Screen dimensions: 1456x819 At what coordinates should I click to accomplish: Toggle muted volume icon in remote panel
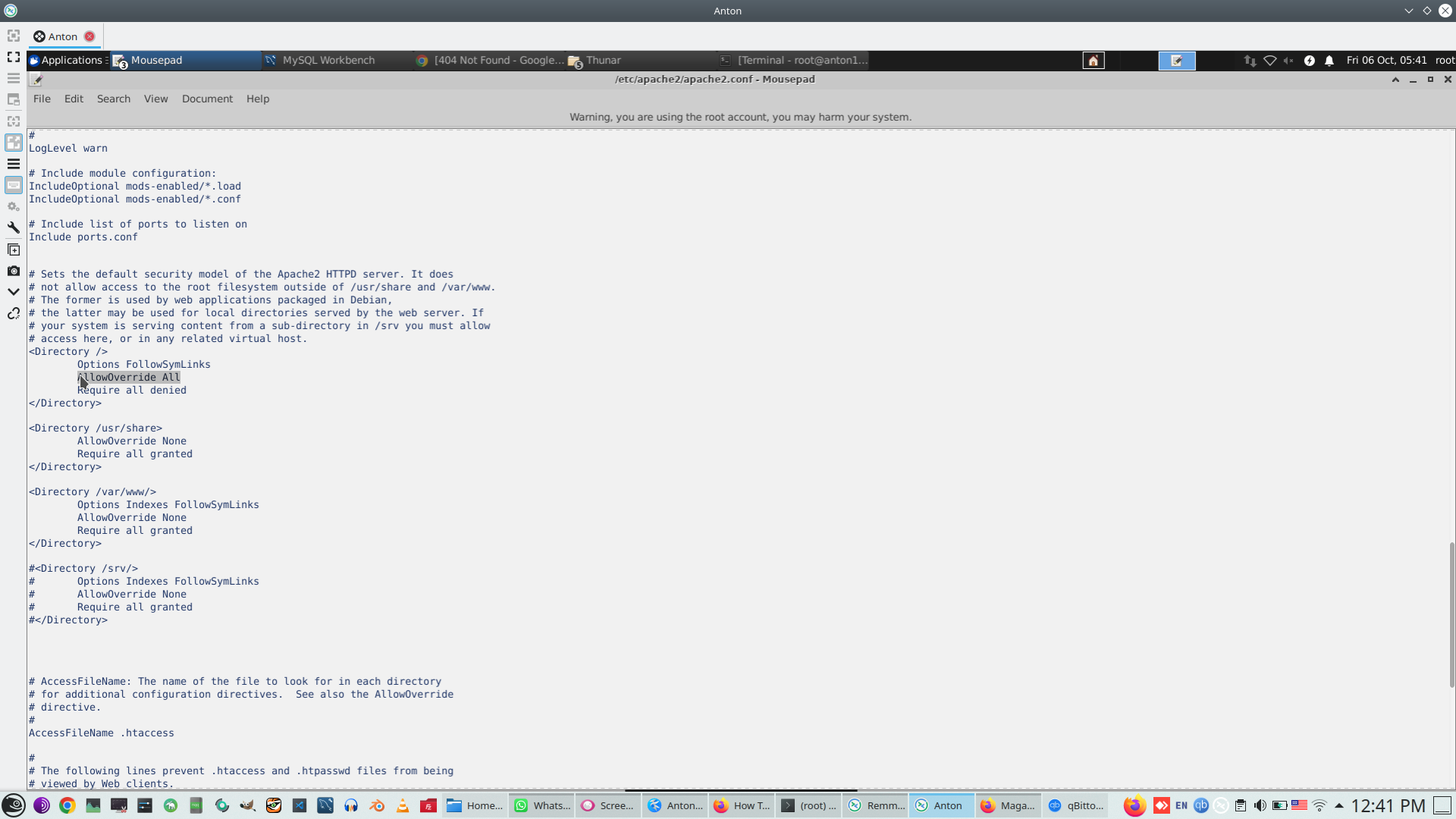(1288, 61)
